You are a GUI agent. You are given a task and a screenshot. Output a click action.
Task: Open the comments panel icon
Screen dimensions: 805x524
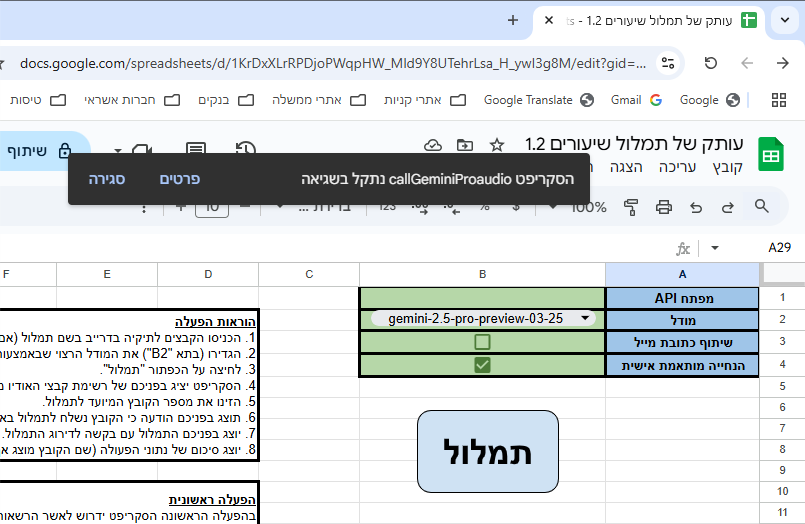[196, 149]
